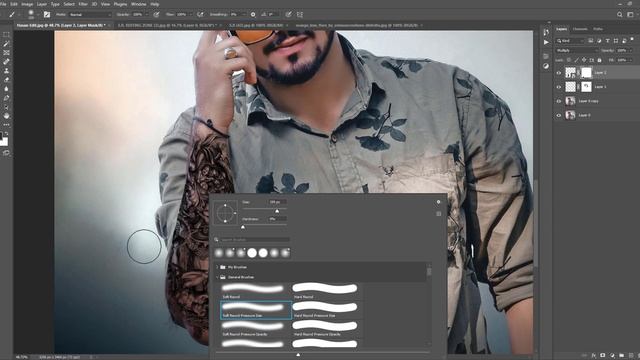
Task: Filter layers by pixel layers icon
Action: 591,41
